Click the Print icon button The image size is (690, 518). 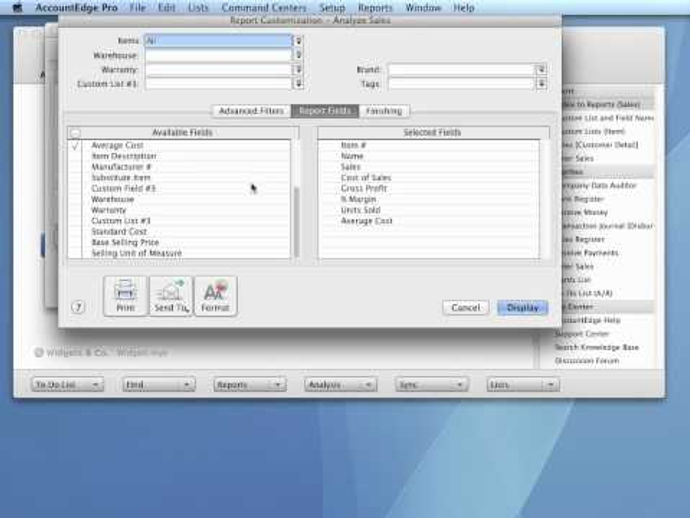[x=125, y=296]
